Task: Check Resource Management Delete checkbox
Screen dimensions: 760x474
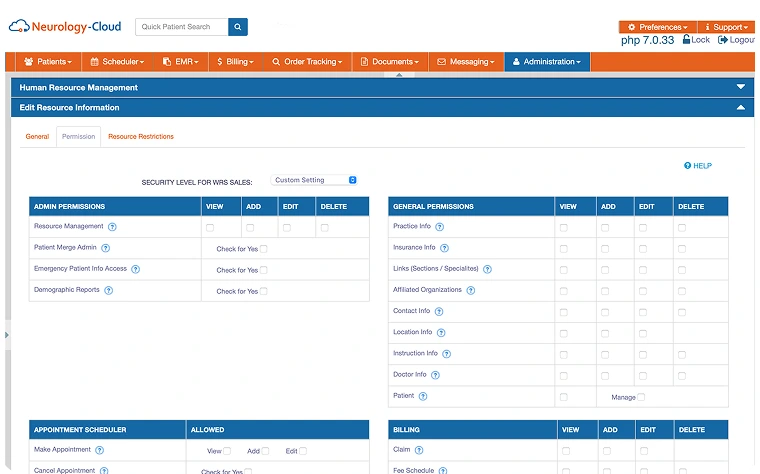Action: click(325, 227)
